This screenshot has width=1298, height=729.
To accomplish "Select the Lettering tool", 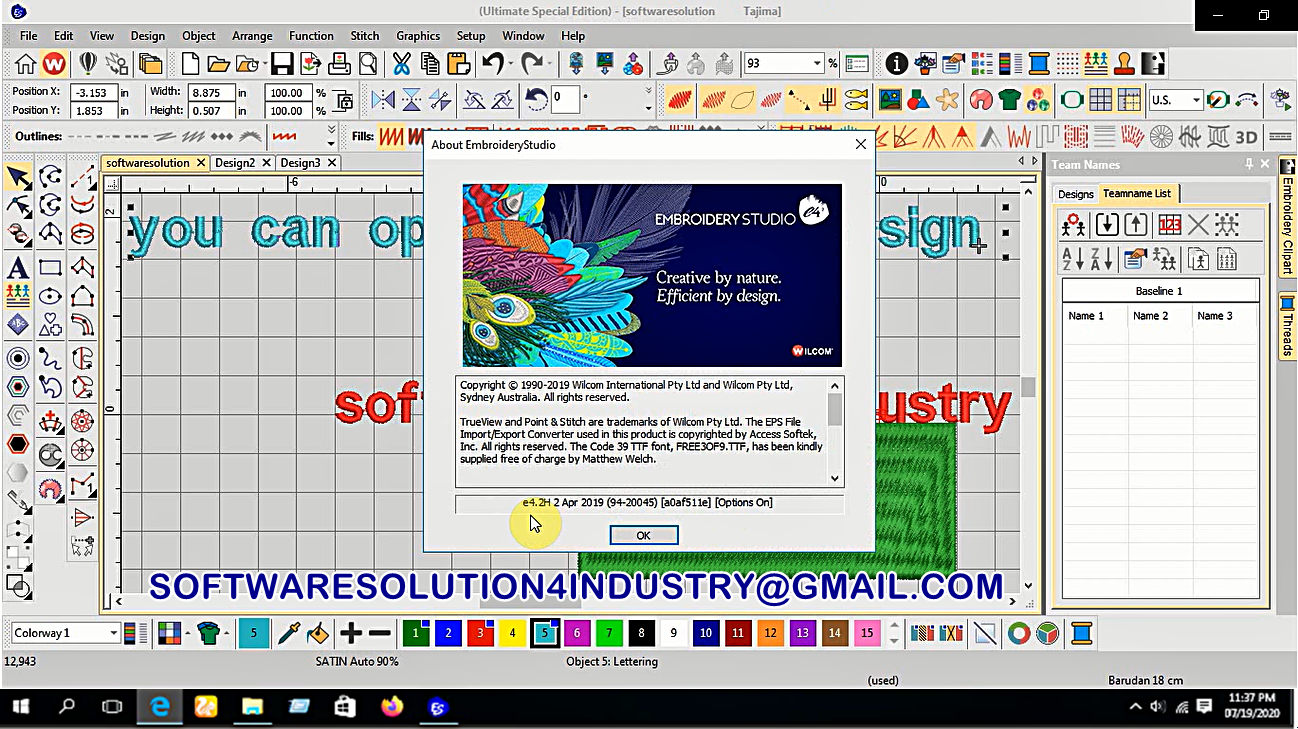I will 18,267.
